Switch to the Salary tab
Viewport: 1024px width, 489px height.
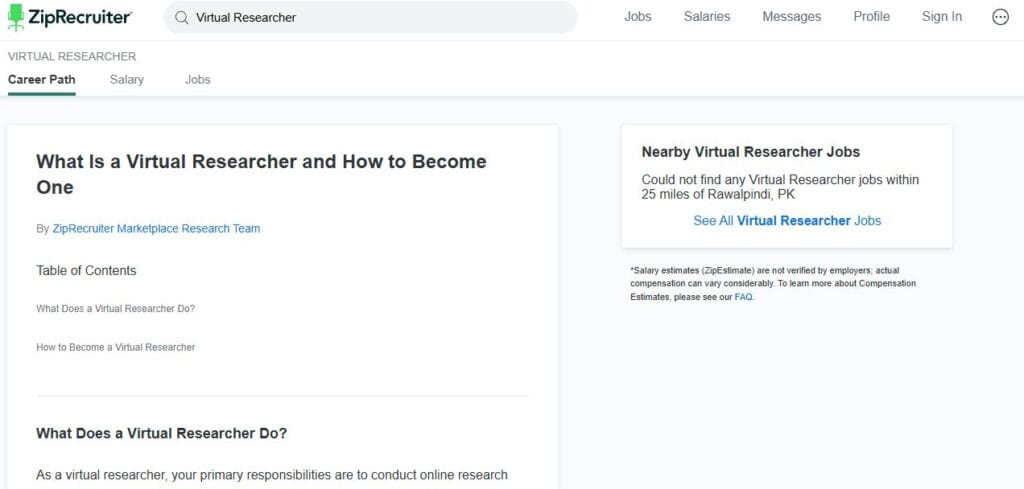127,80
